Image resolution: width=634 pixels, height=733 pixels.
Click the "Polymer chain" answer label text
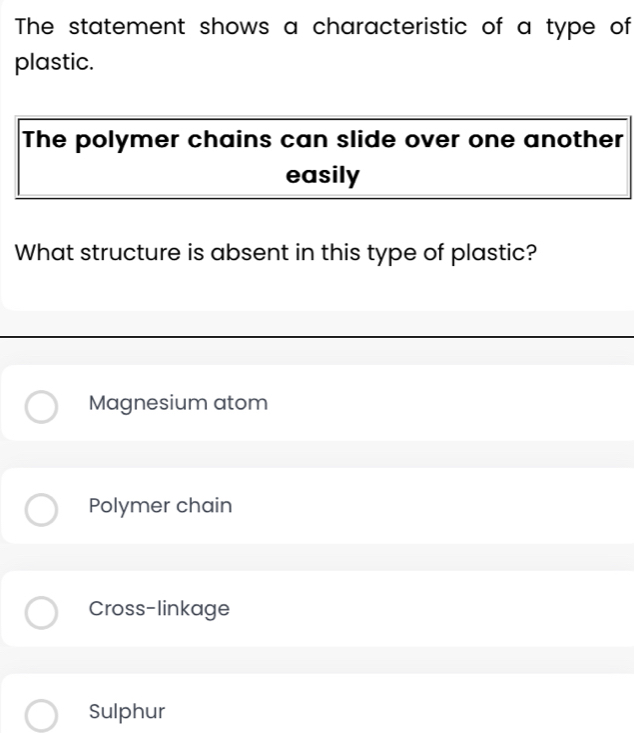coord(160,506)
